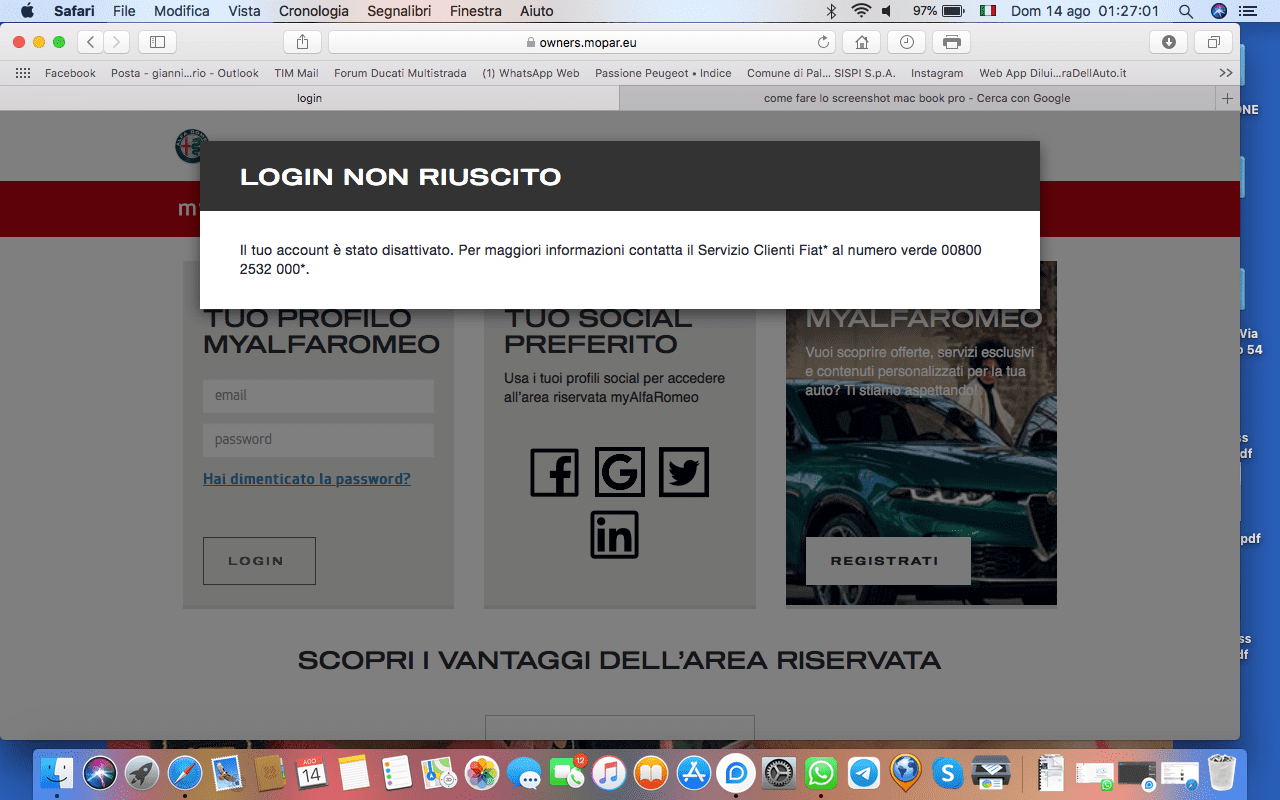Viewport: 1280px width, 800px height.
Task: Click the LOGIN button
Action: click(259, 561)
